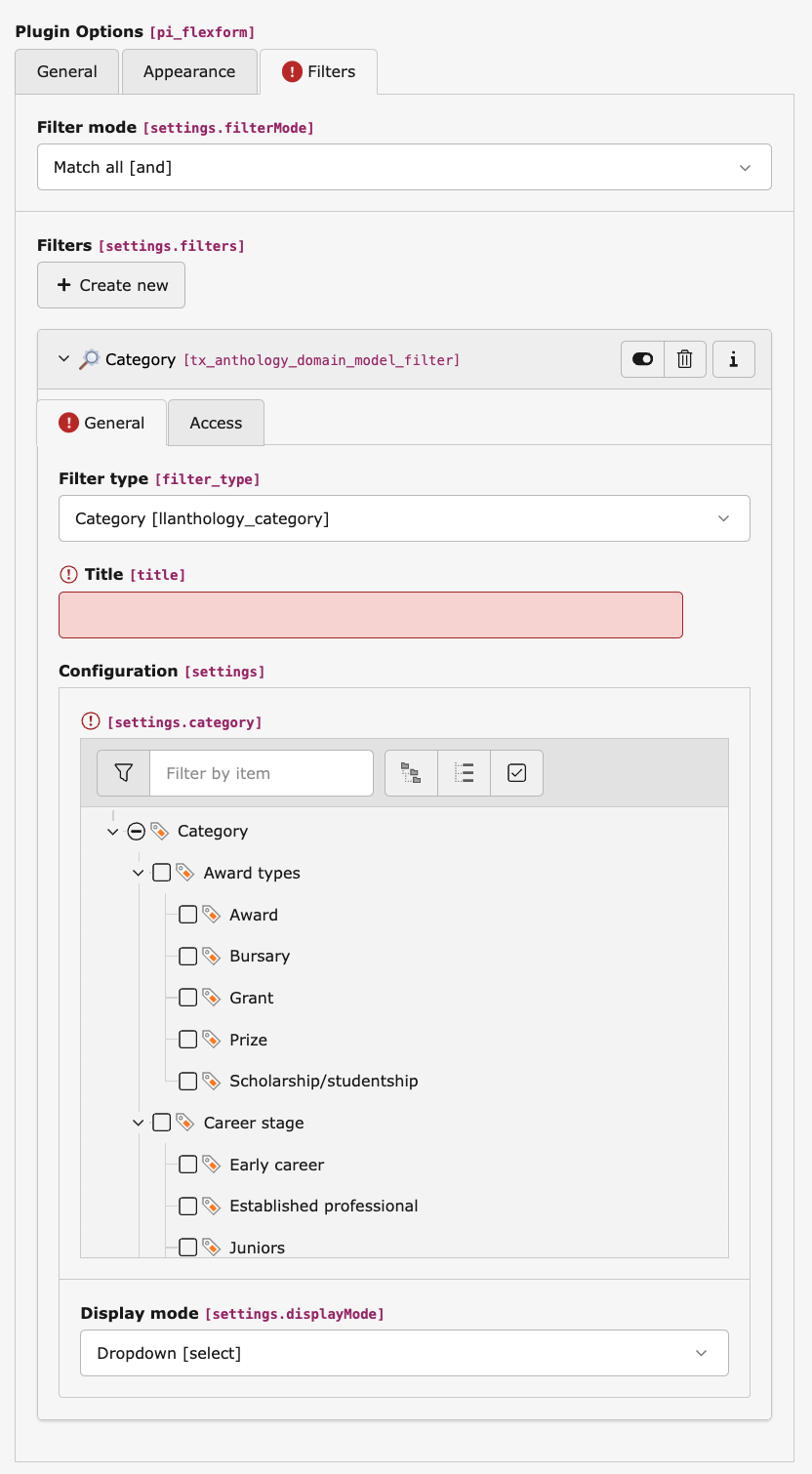Image resolution: width=812 pixels, height=1474 pixels.
Task: Click the filter funnel icon above the category tree
Action: pyautogui.click(x=122, y=772)
